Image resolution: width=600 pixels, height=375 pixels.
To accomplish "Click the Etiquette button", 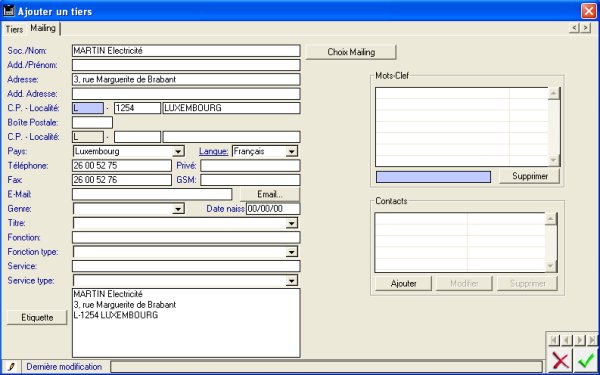I will (37, 318).
